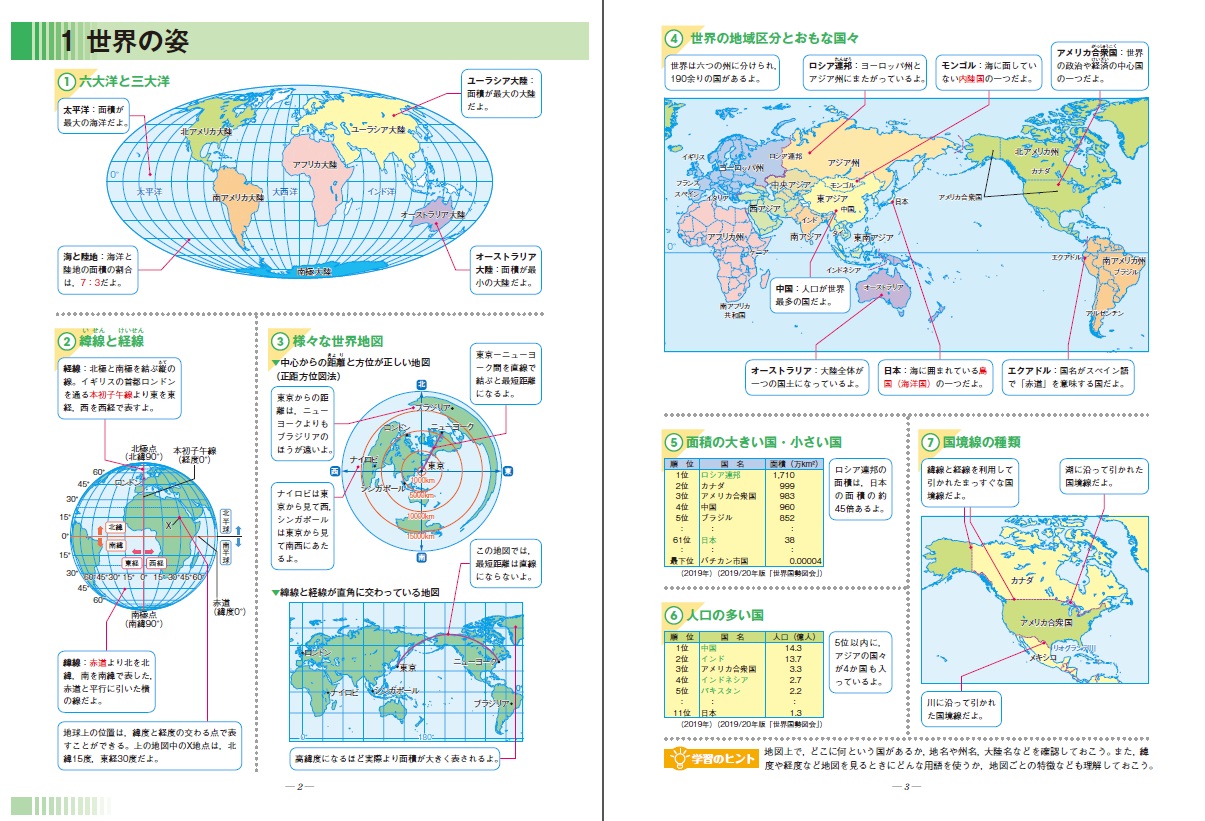Click the モンゴル callout box above regions map
Viewport: 1205px width, 821px height.
pyautogui.click(x=990, y=74)
